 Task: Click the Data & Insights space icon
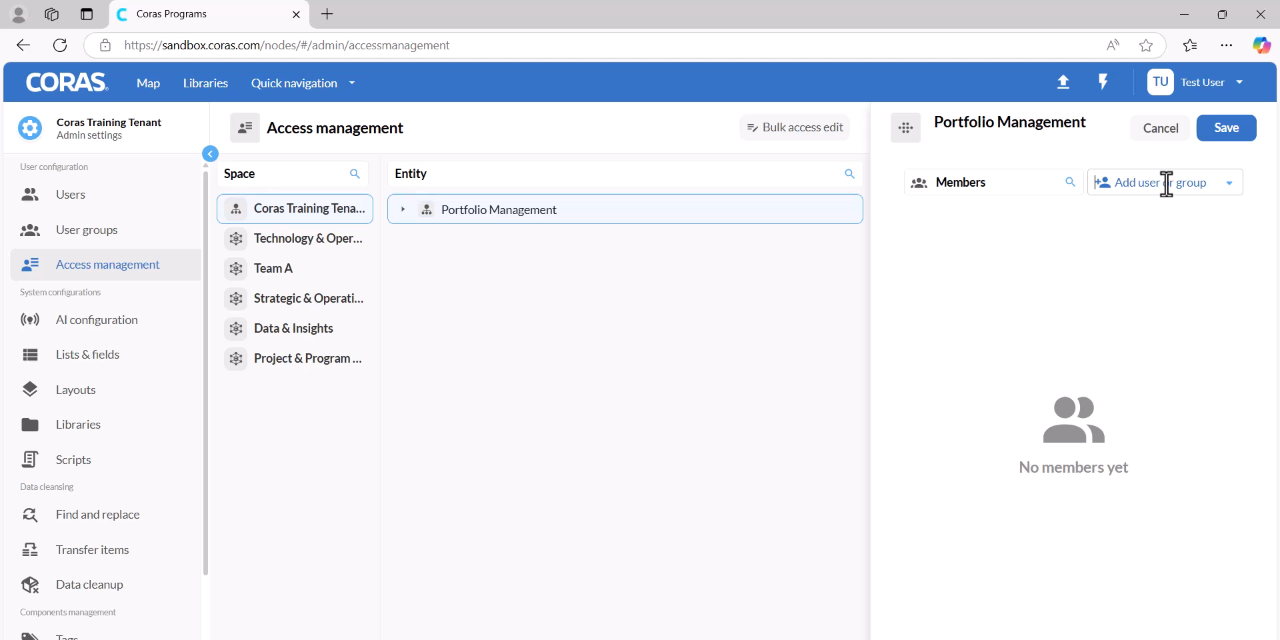coord(236,329)
